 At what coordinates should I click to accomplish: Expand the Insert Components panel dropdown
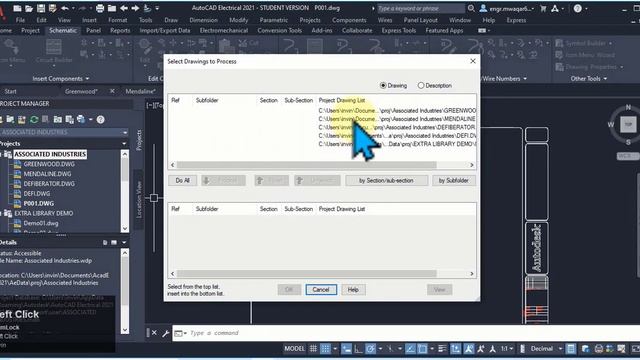pyautogui.click(x=87, y=79)
